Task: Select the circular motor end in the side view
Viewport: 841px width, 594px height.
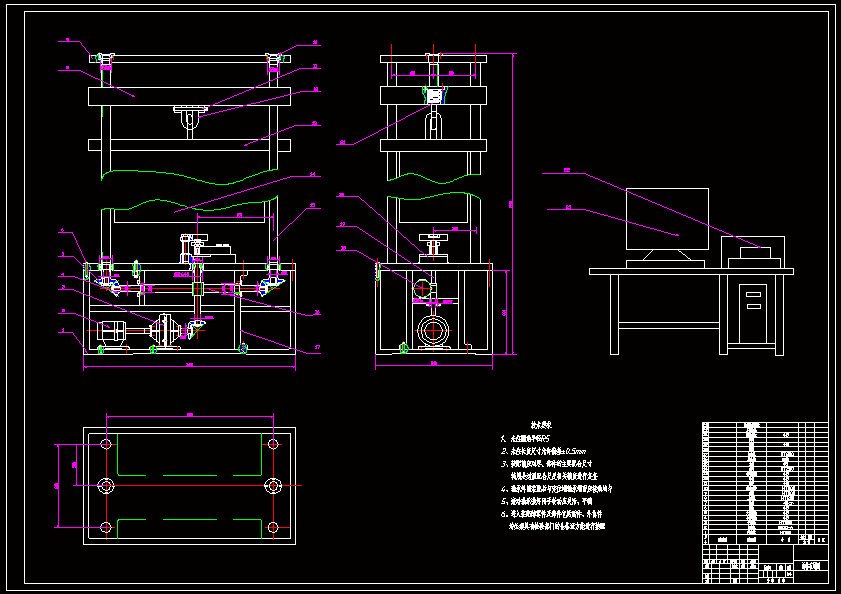Action: pos(433,331)
